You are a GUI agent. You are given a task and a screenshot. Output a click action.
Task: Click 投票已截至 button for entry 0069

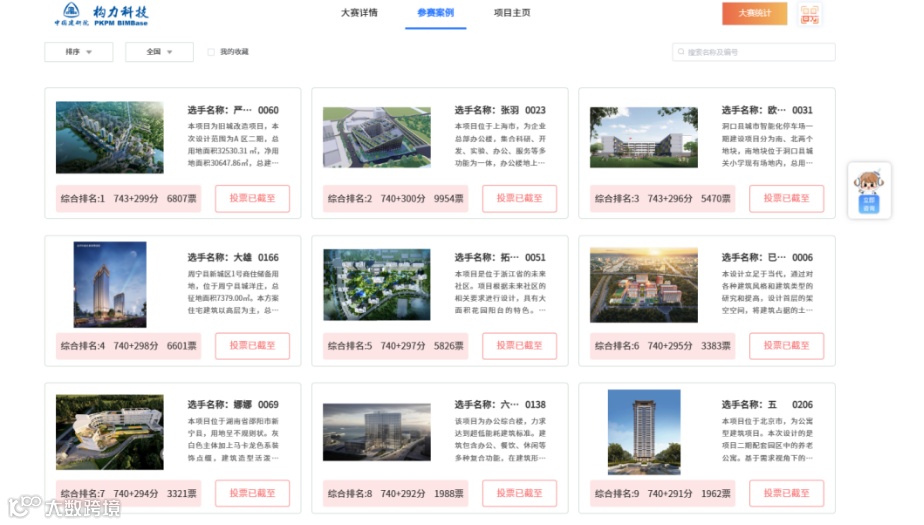point(252,493)
